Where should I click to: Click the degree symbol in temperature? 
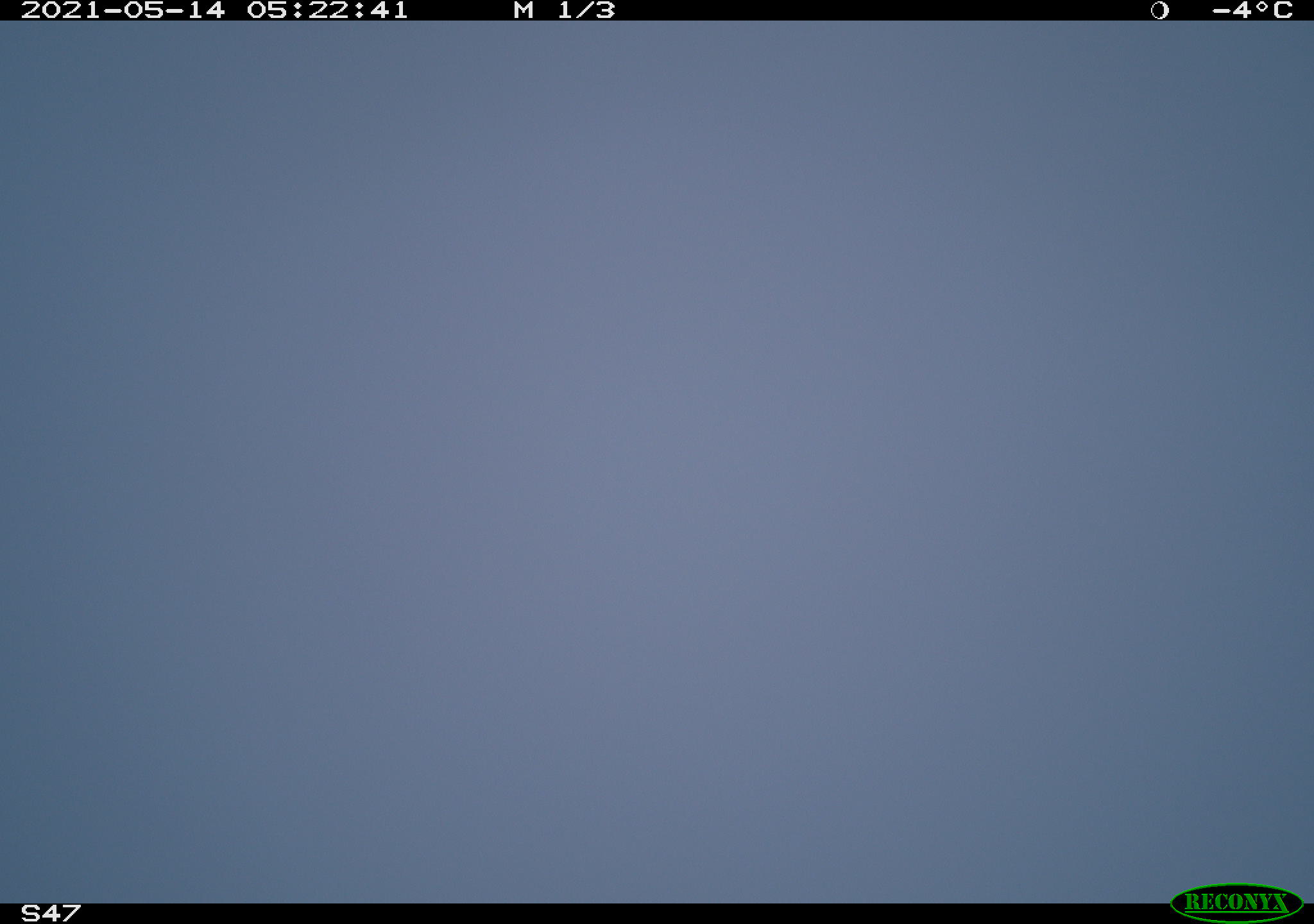point(1261,6)
